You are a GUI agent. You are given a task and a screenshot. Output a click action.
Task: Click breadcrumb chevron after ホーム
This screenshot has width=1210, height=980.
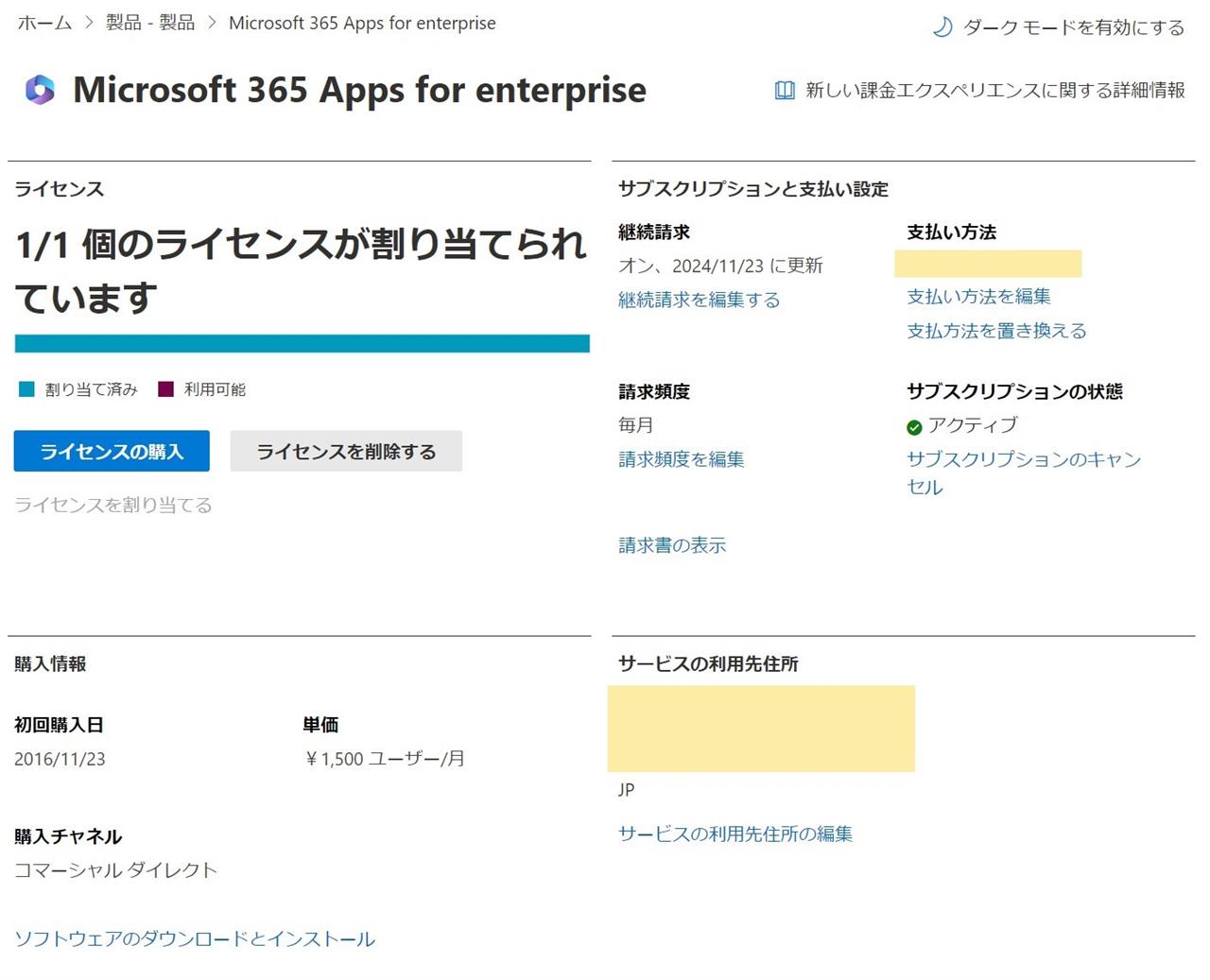pyautogui.click(x=89, y=23)
